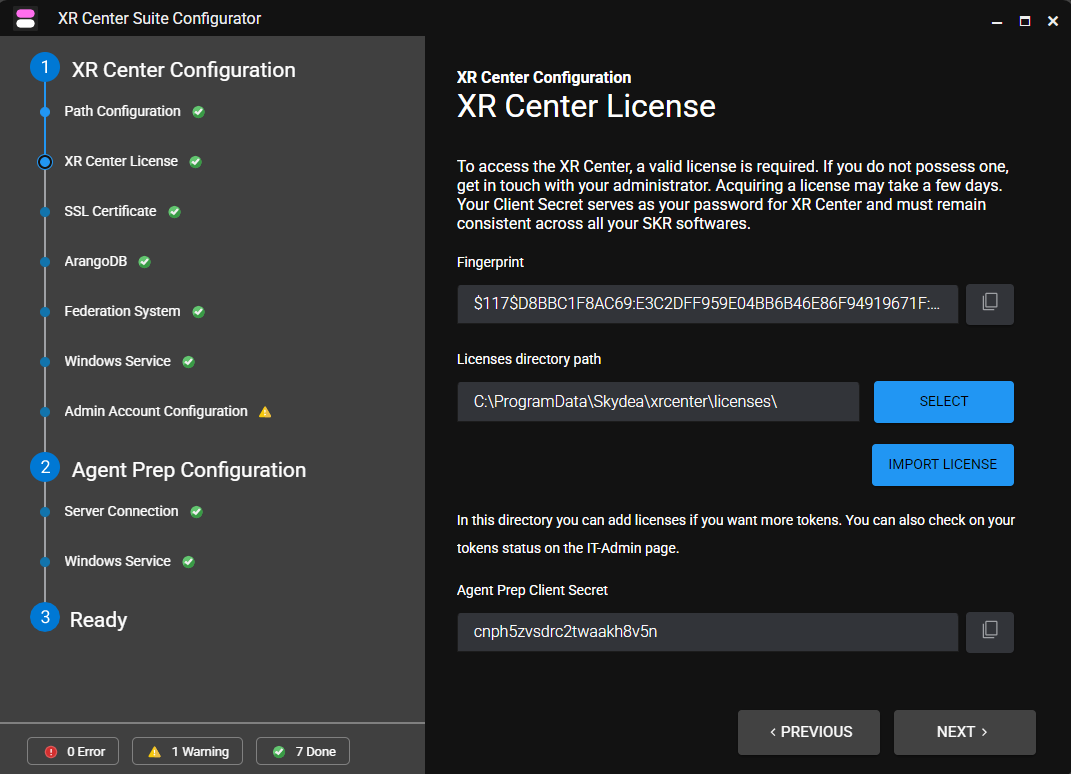Open Server Connection under Agent Prep
Screen dimensions: 1071x774
(121, 511)
